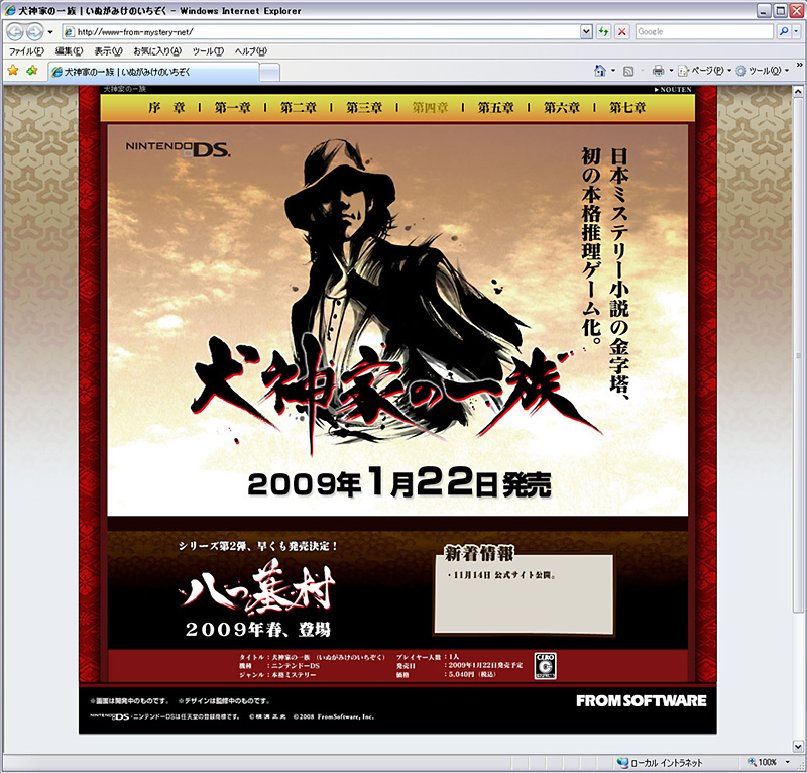This screenshot has width=807, height=773.
Task: Click the 新着情報 heading
Action: pos(479,554)
